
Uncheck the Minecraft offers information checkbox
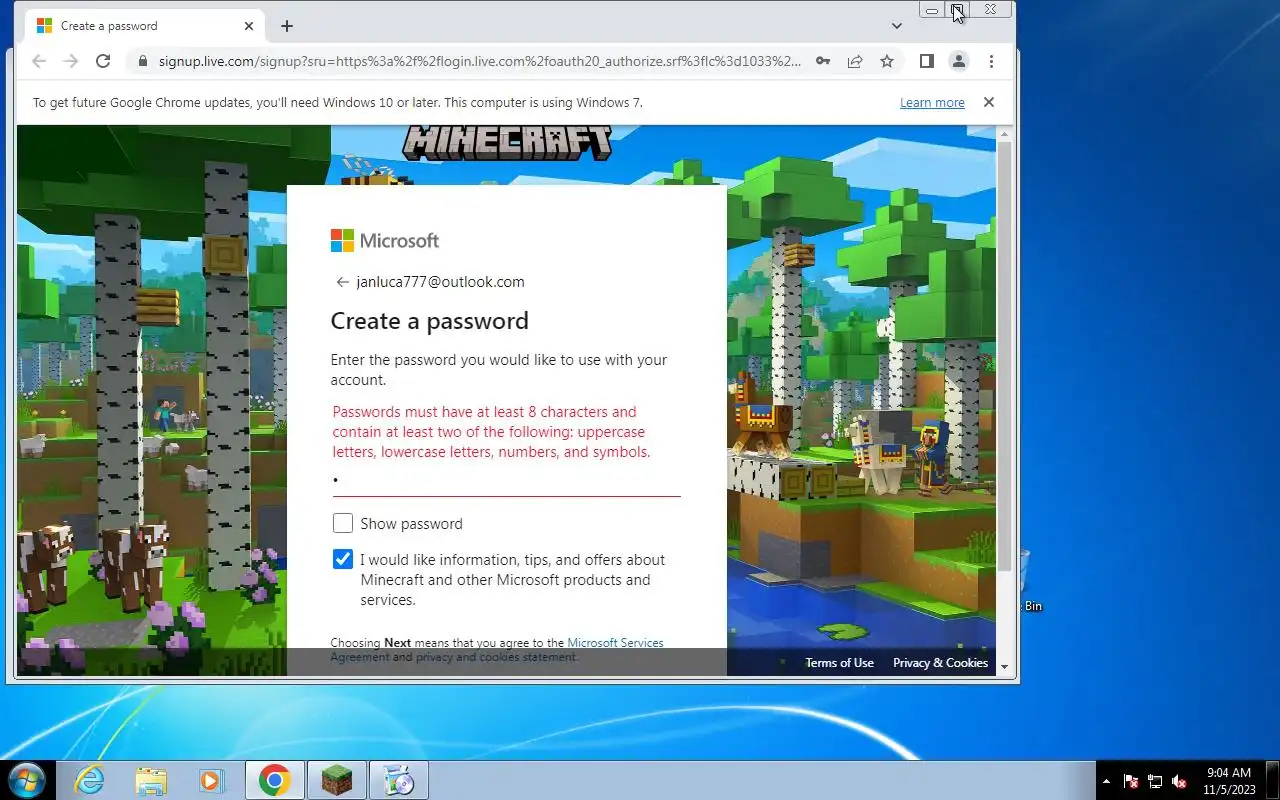pyautogui.click(x=343, y=559)
